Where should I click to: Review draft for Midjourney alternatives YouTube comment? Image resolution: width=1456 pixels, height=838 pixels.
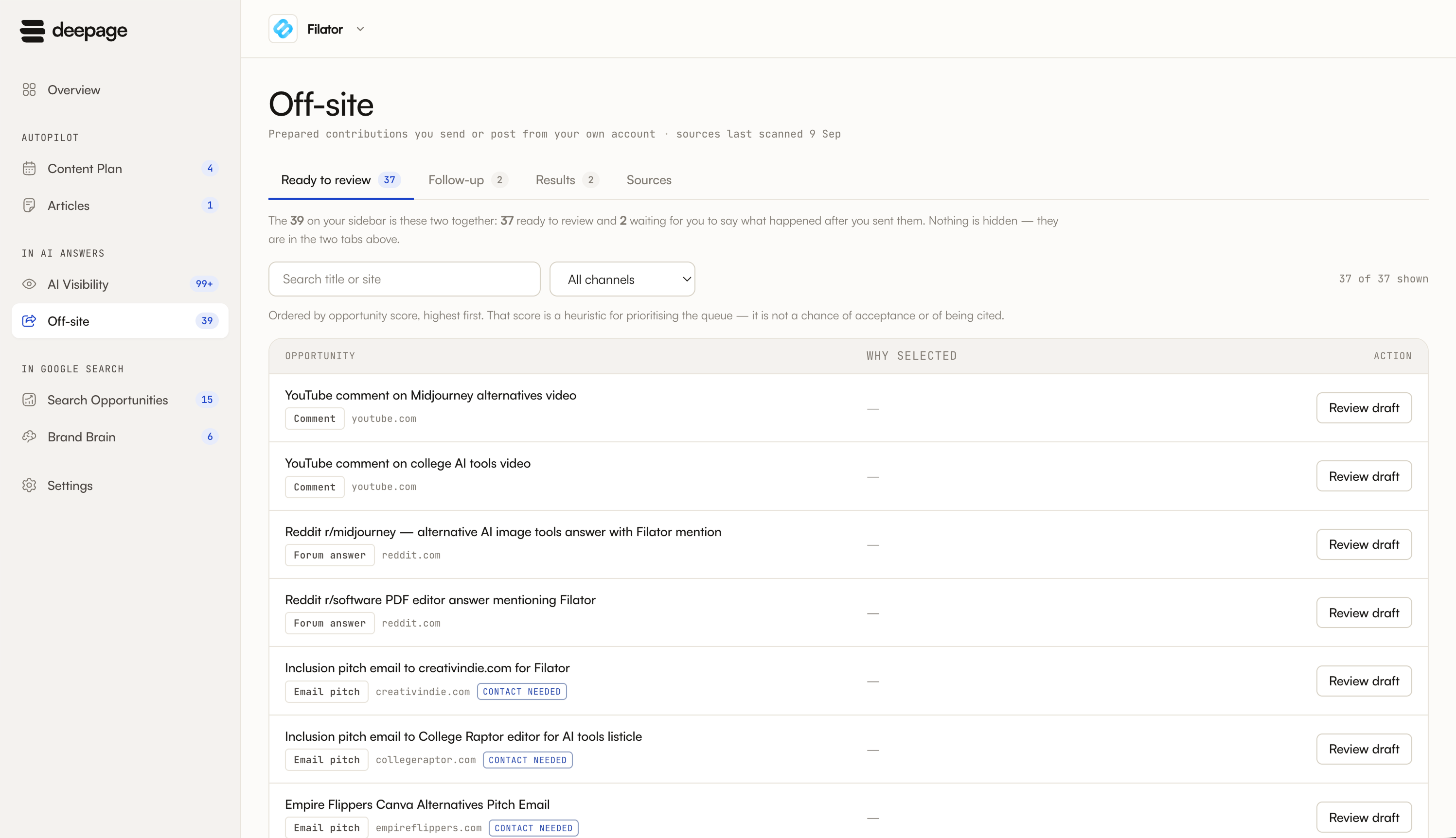1364,408
